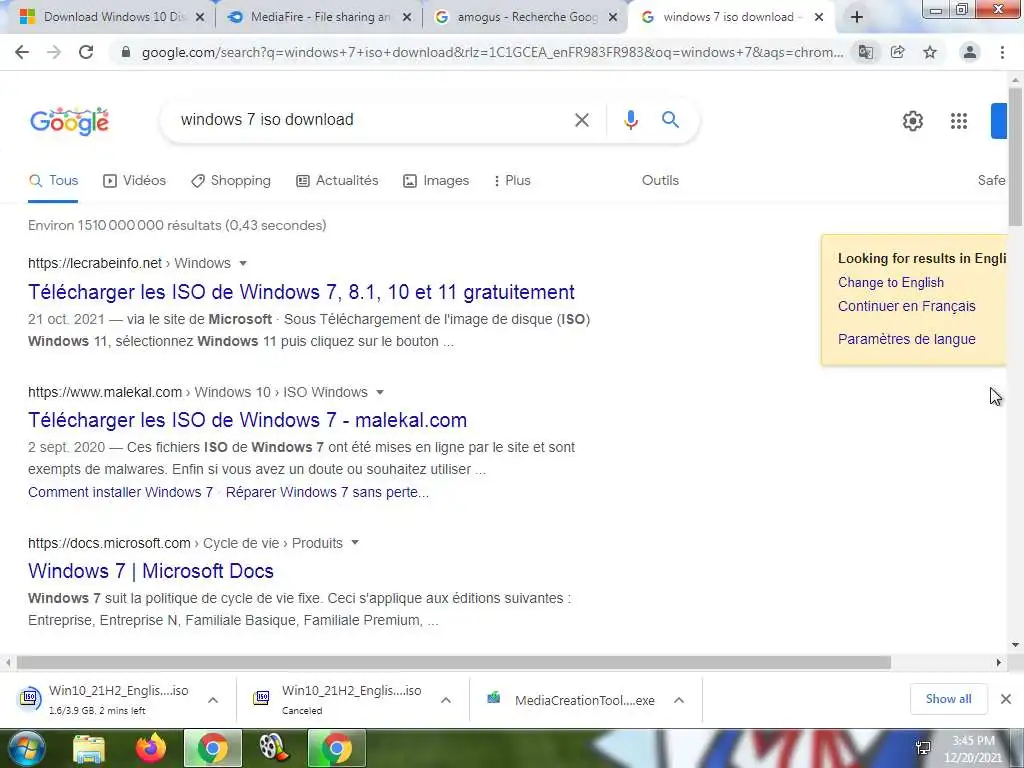Expand the Plus search filter menu
Viewport: 1024px width, 768px height.
512,181
